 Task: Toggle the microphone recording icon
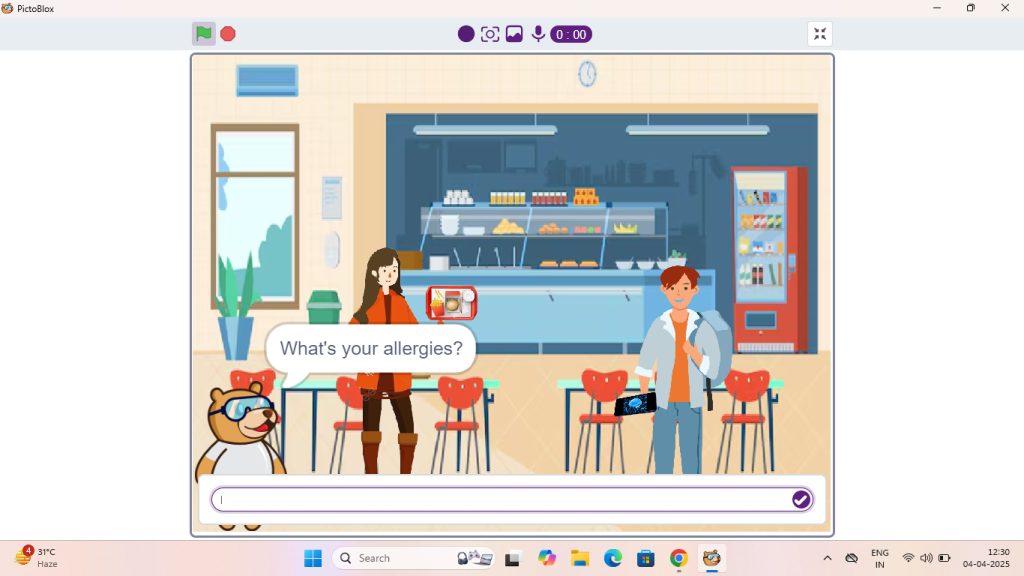click(538, 34)
